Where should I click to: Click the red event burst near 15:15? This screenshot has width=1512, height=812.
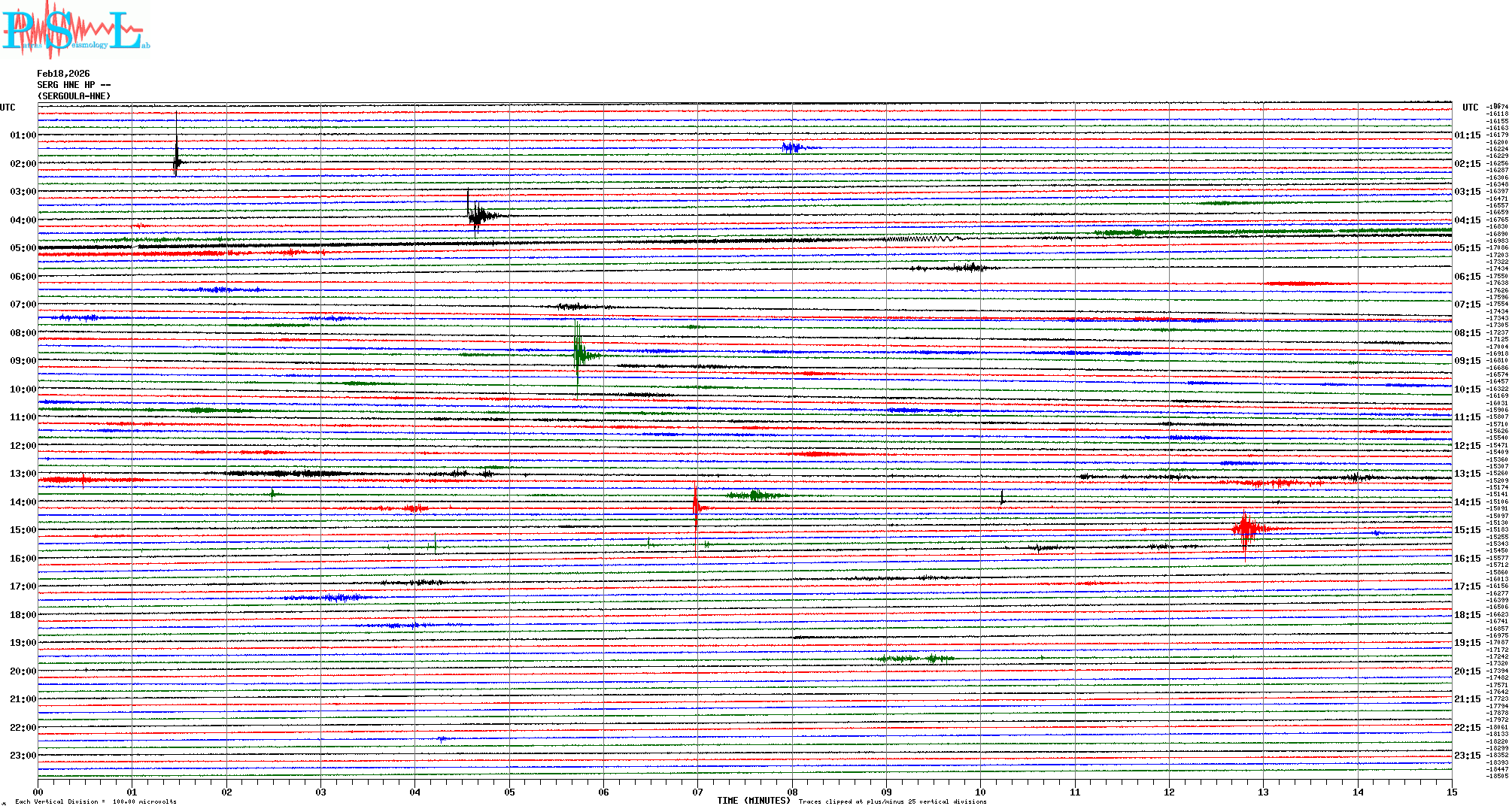1246,529
